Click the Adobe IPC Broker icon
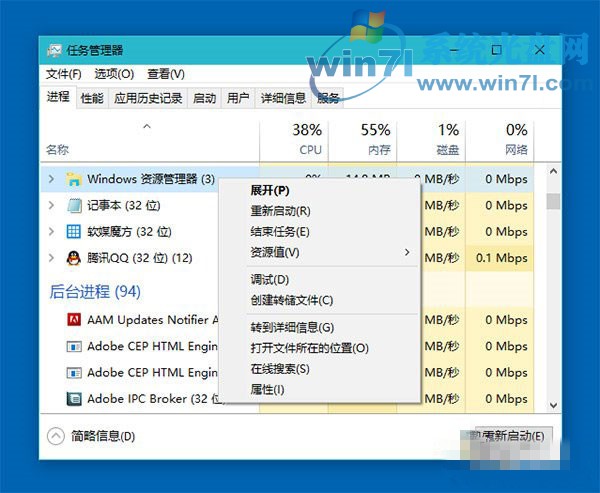This screenshot has height=493, width=600. pyautogui.click(x=73, y=398)
